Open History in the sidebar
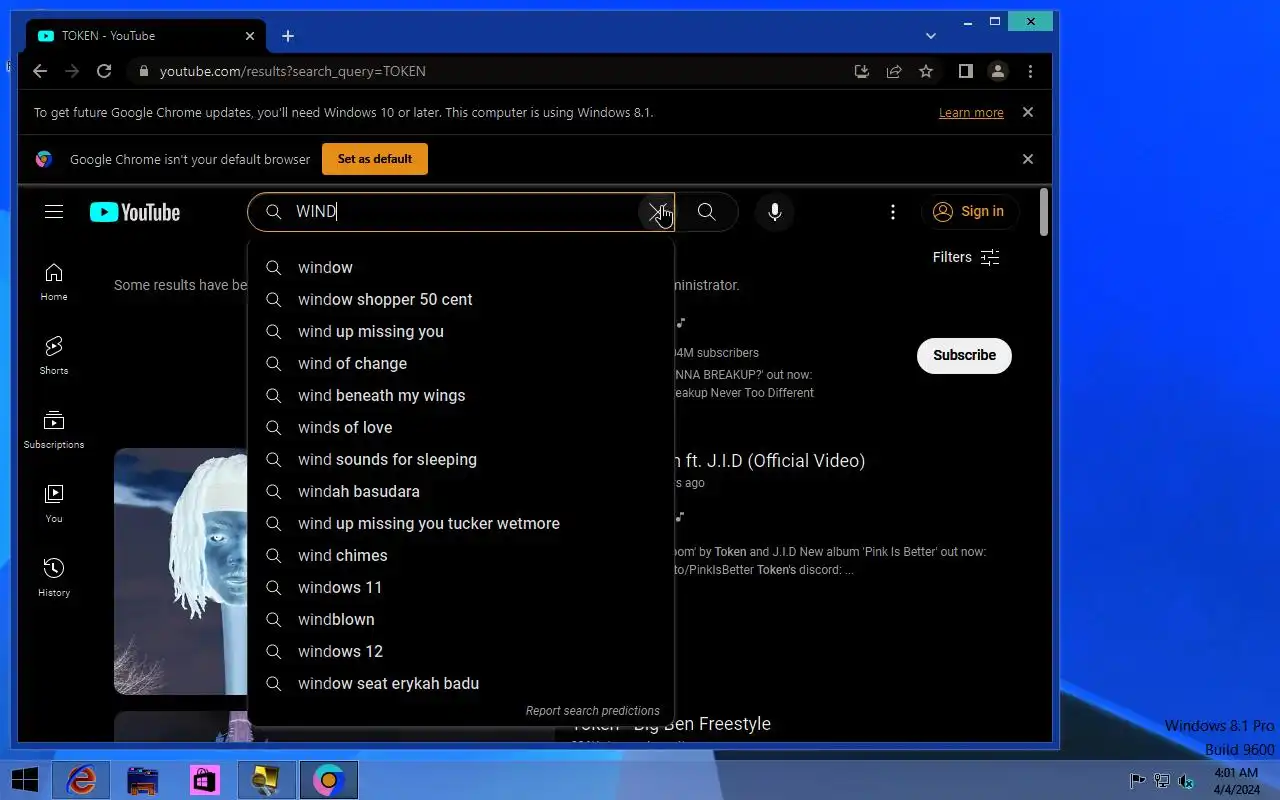Viewport: 1280px width, 800px height. pyautogui.click(x=54, y=578)
